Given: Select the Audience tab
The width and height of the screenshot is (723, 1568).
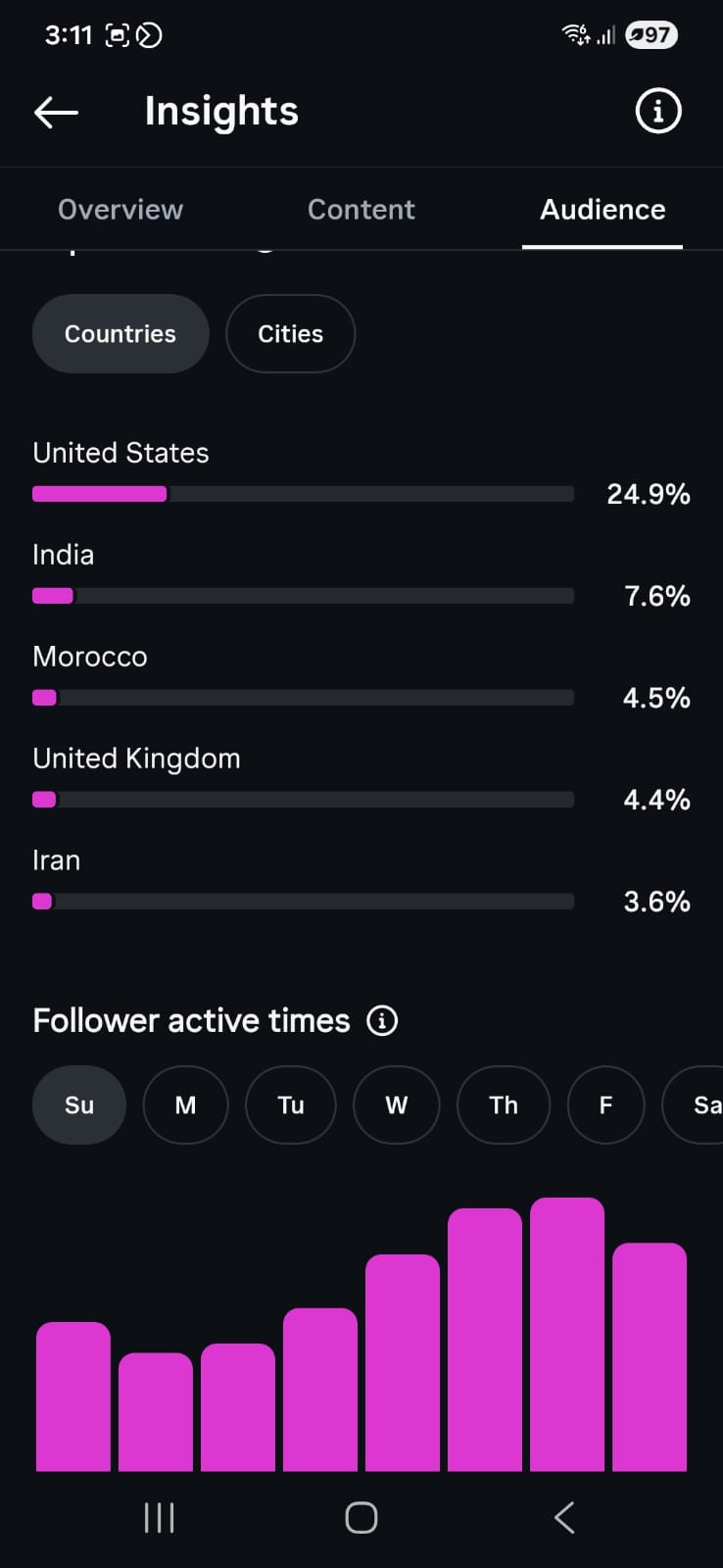Looking at the screenshot, I should pos(602,210).
